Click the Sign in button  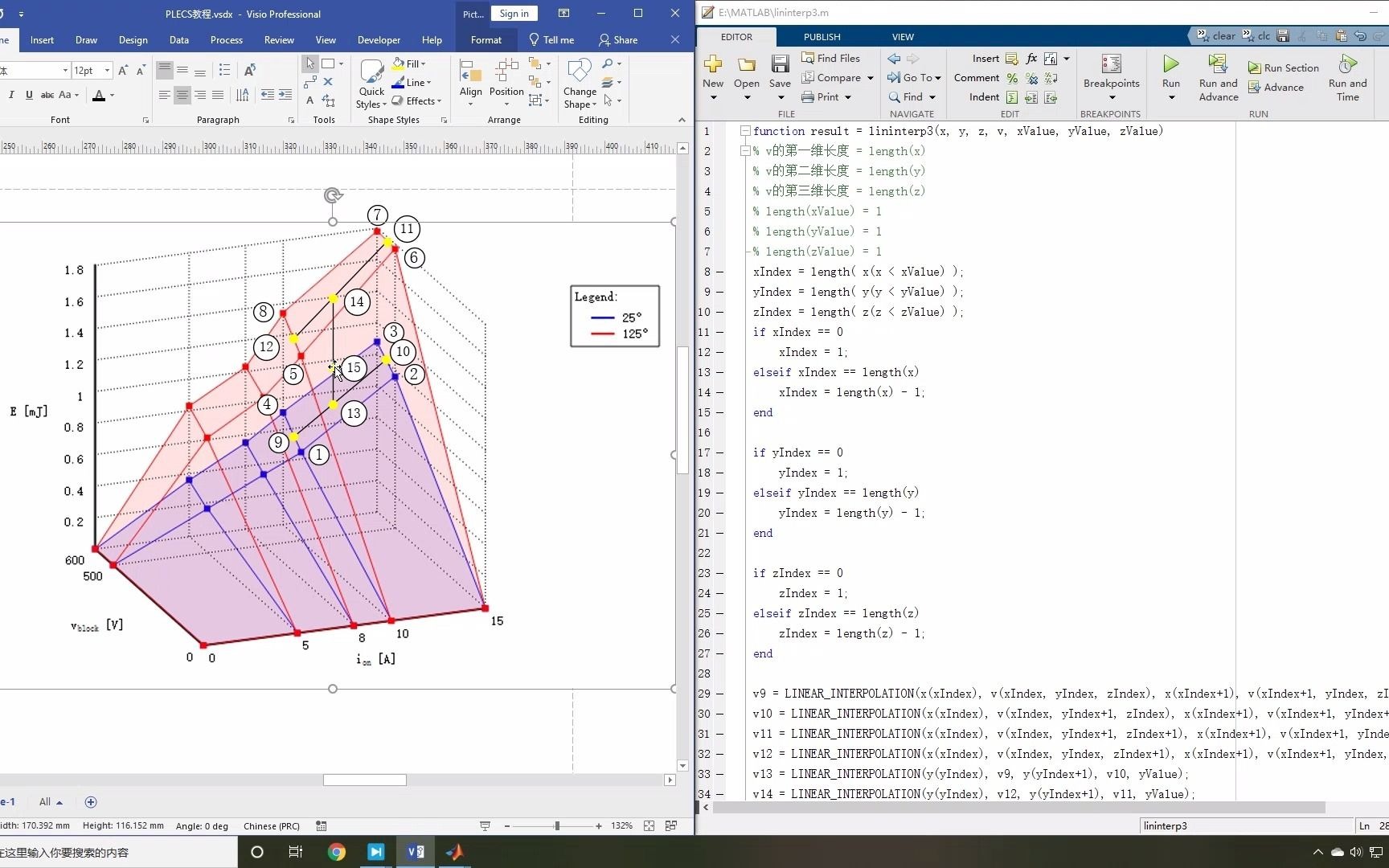514,14
